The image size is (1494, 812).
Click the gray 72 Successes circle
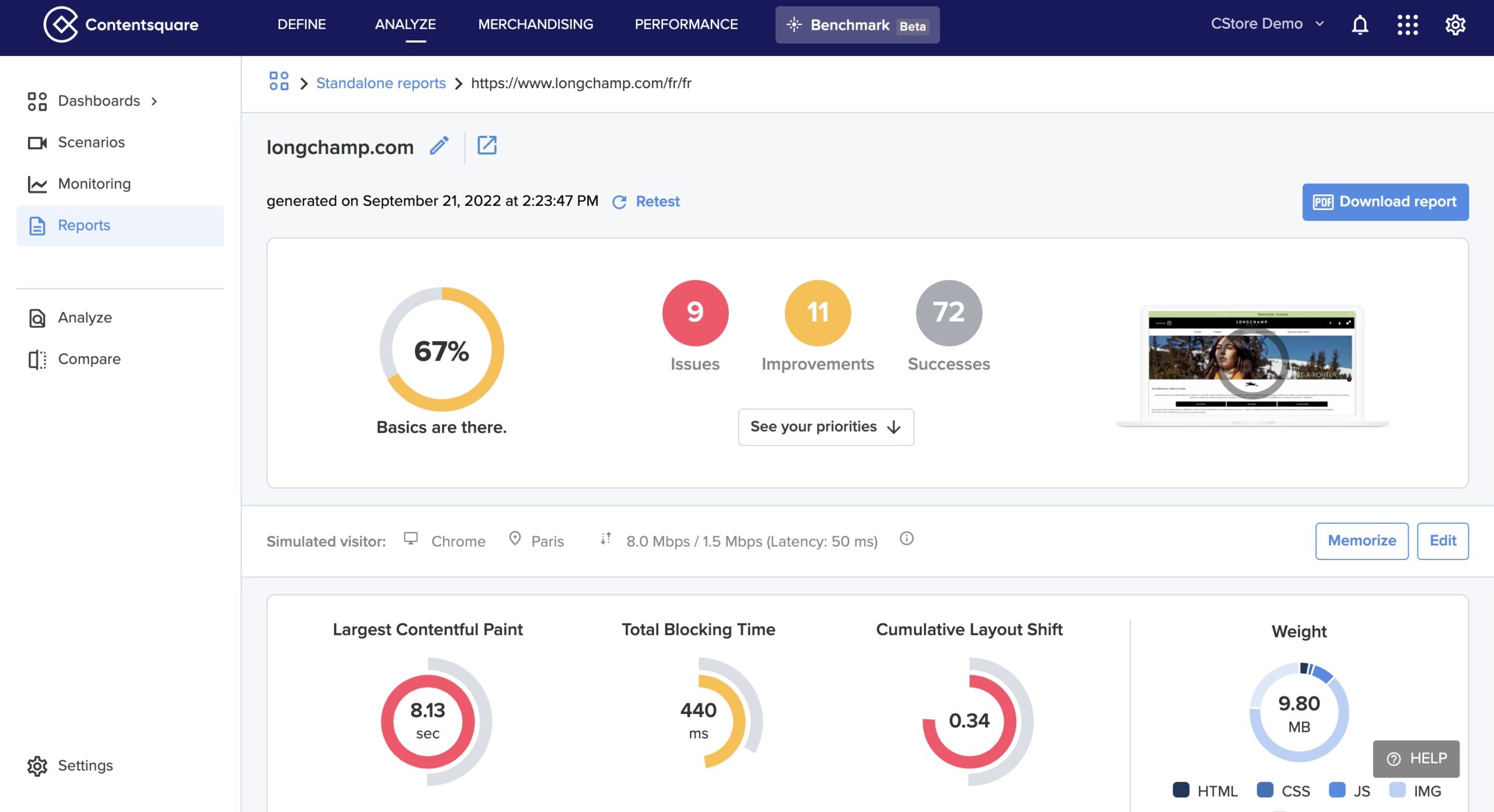click(x=949, y=313)
